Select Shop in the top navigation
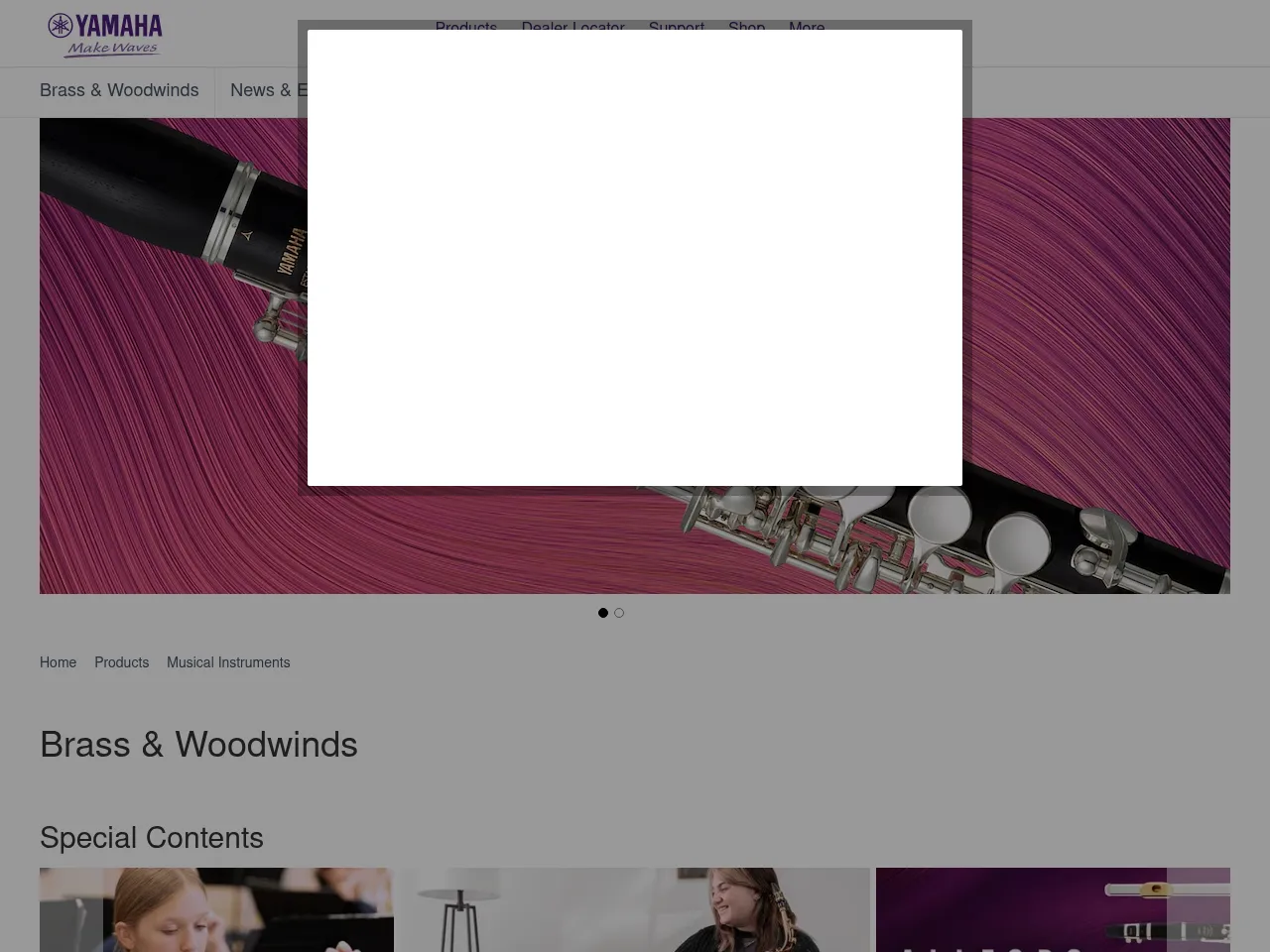 point(746,26)
